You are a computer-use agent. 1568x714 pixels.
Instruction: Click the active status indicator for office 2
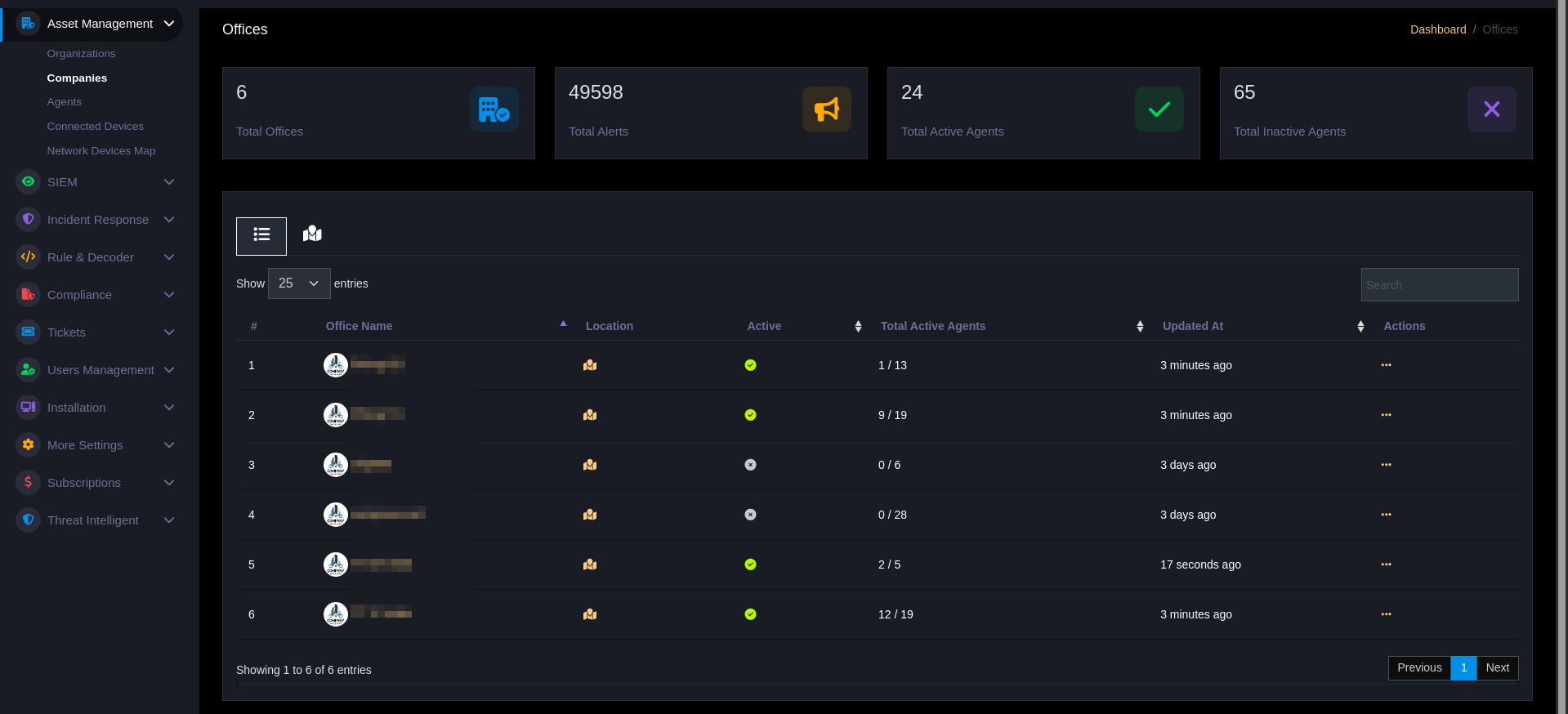click(750, 415)
